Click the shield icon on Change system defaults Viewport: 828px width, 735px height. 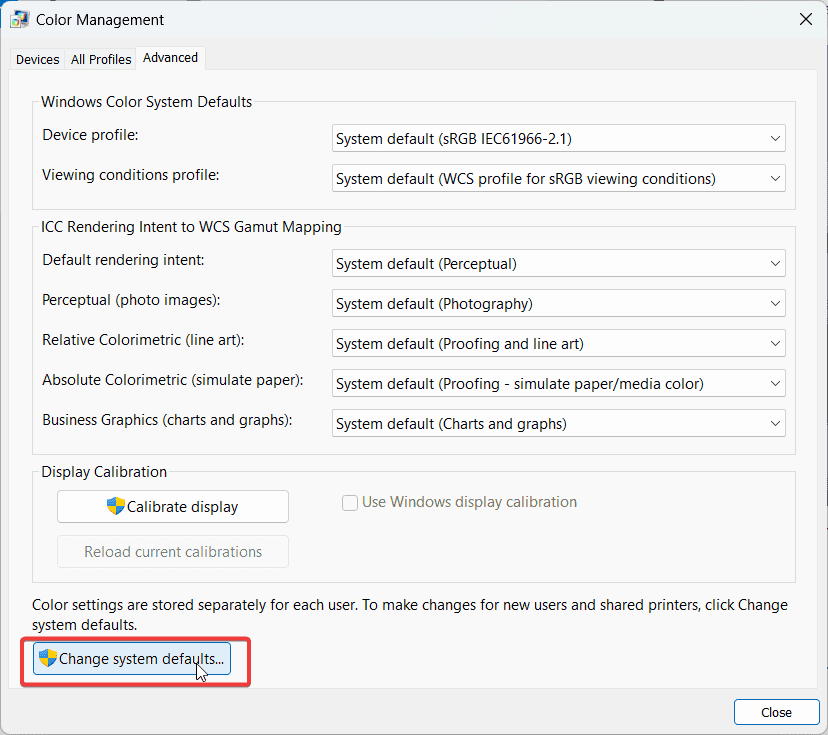coord(48,658)
